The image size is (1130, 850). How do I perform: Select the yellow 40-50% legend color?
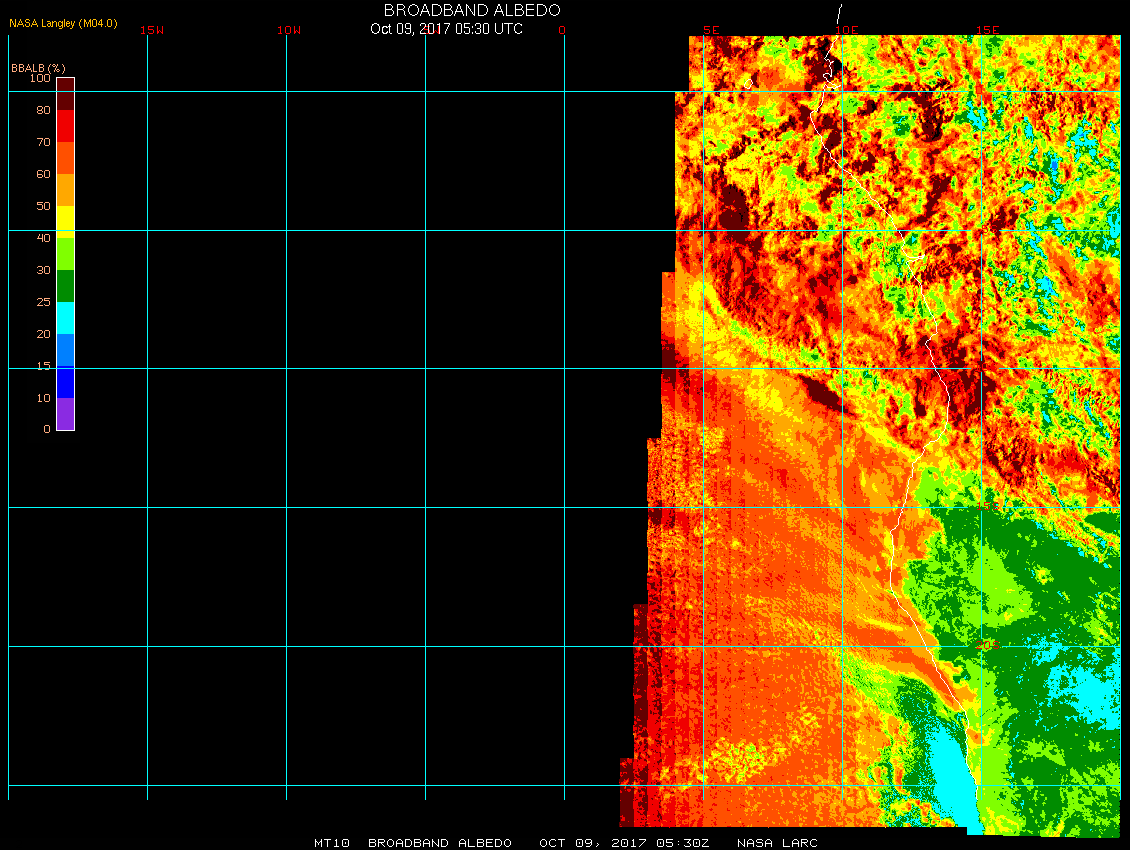[x=65, y=221]
